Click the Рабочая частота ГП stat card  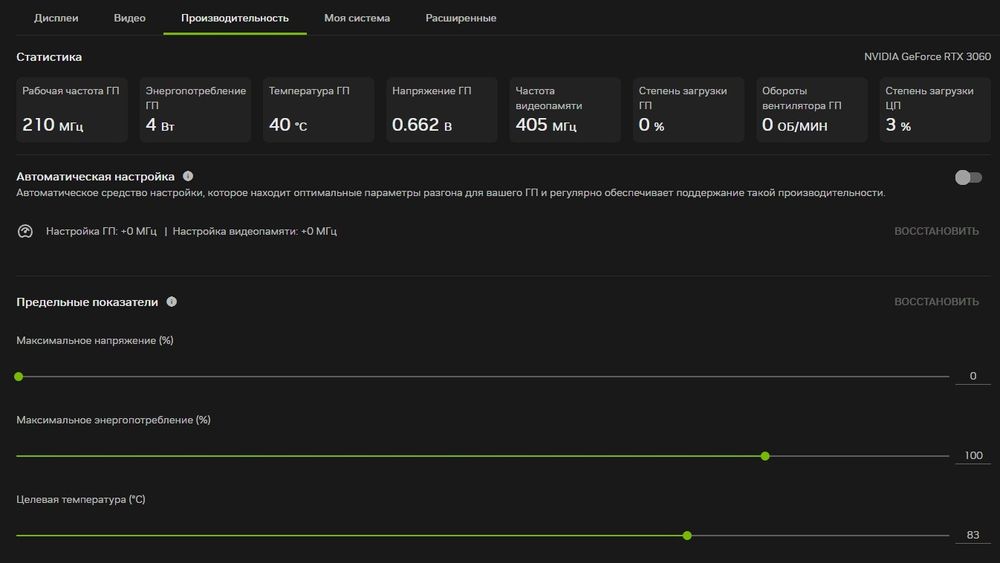point(72,110)
